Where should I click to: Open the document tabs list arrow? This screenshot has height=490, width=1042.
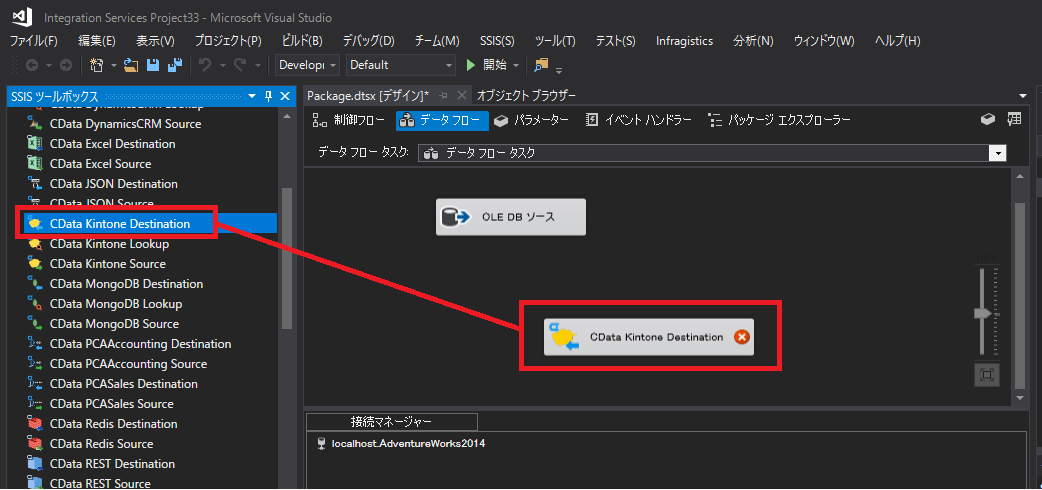pyautogui.click(x=1021, y=96)
